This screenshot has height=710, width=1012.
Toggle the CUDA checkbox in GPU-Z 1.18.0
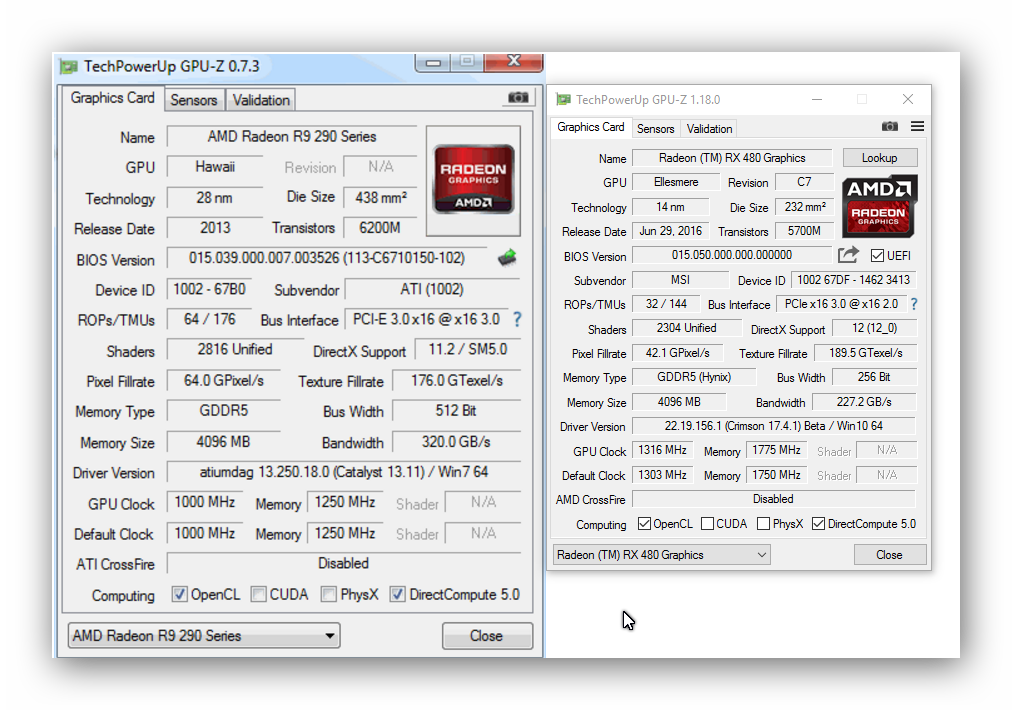pos(708,524)
